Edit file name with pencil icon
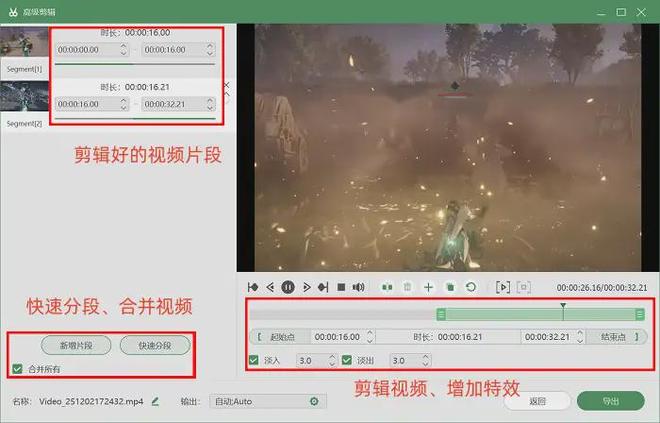The height and width of the screenshot is (423, 660). pos(155,401)
